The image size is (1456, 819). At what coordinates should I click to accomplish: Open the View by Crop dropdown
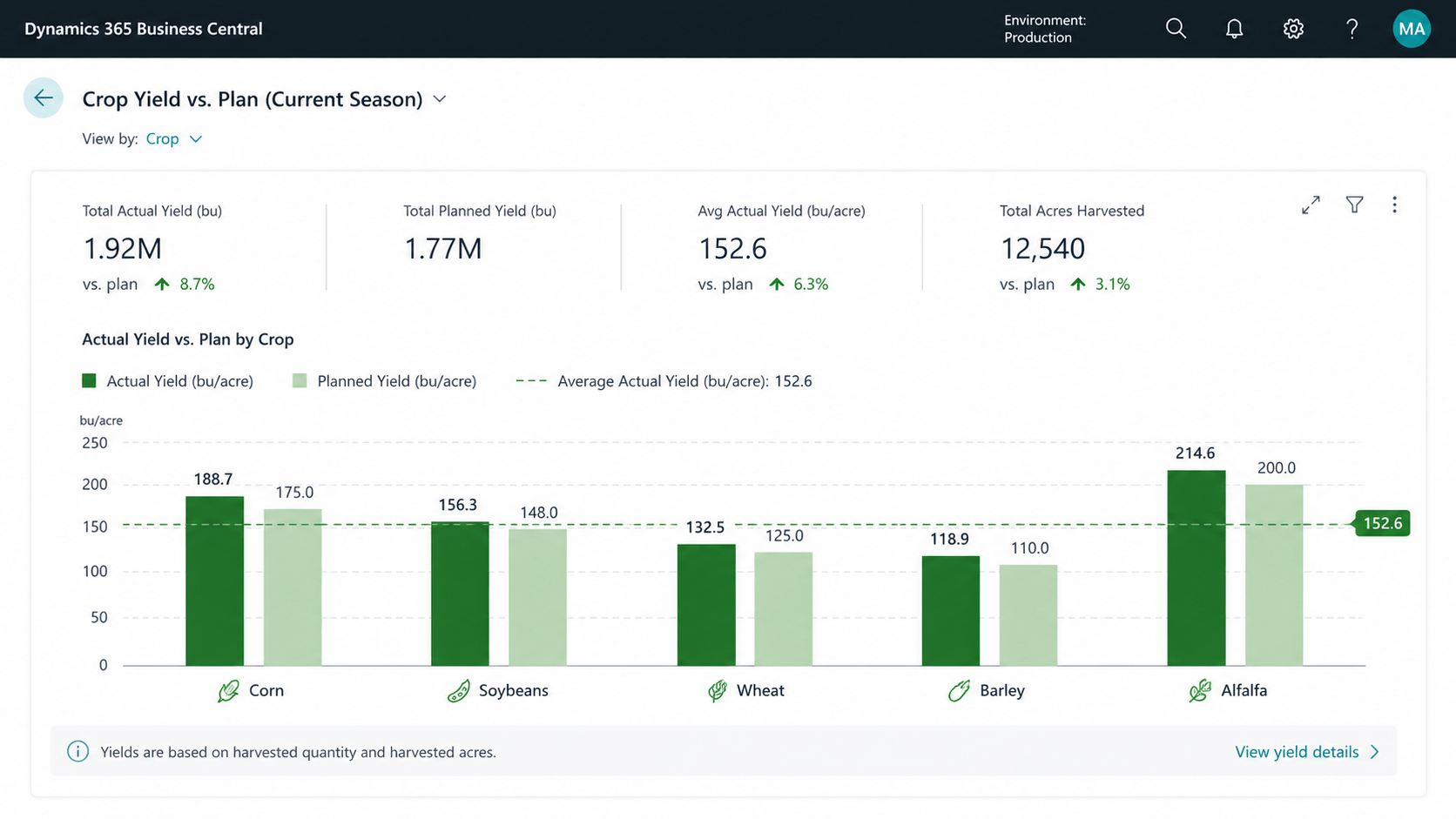pyautogui.click(x=174, y=139)
